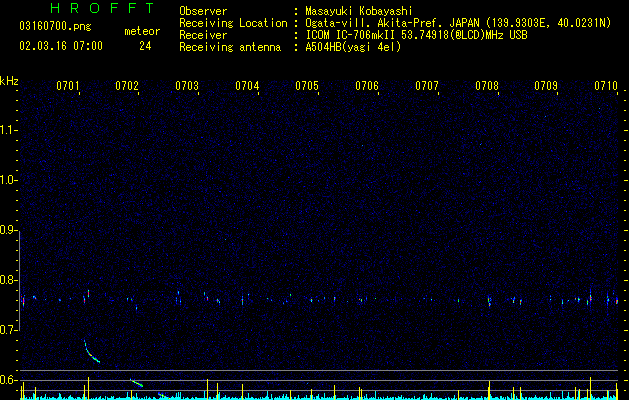Click the Receiving Location label
The height and width of the screenshot is (400, 629).
pos(233,23)
